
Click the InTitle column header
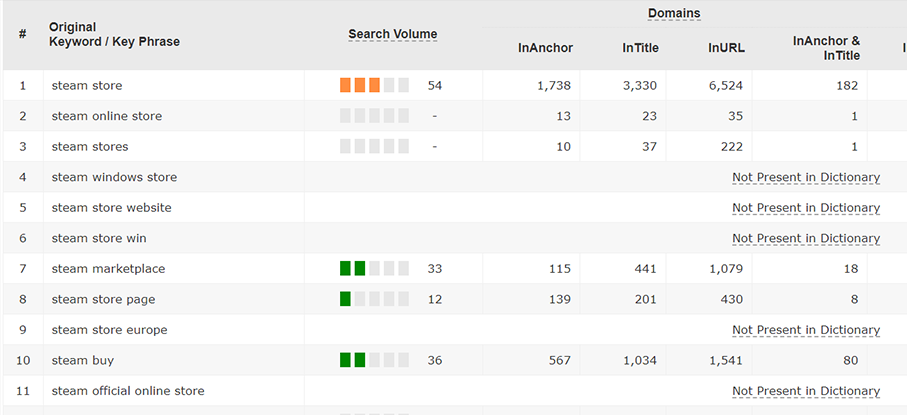coord(640,48)
